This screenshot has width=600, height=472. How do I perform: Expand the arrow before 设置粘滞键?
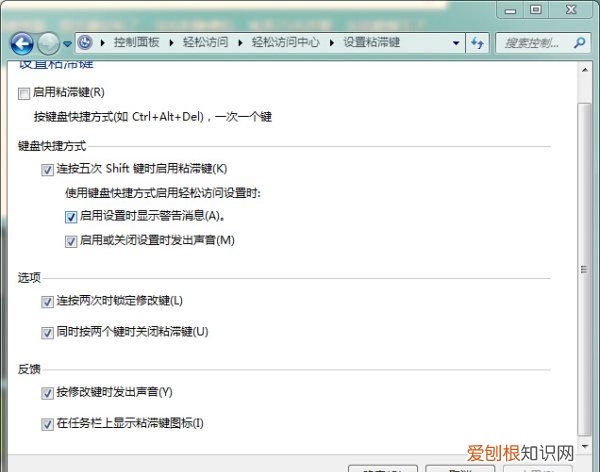(x=332, y=42)
